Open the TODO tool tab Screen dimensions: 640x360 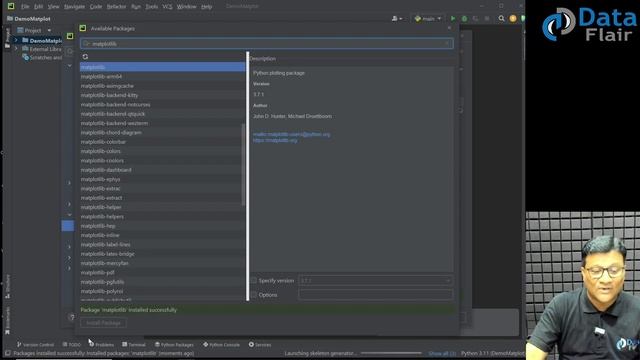click(x=72, y=344)
